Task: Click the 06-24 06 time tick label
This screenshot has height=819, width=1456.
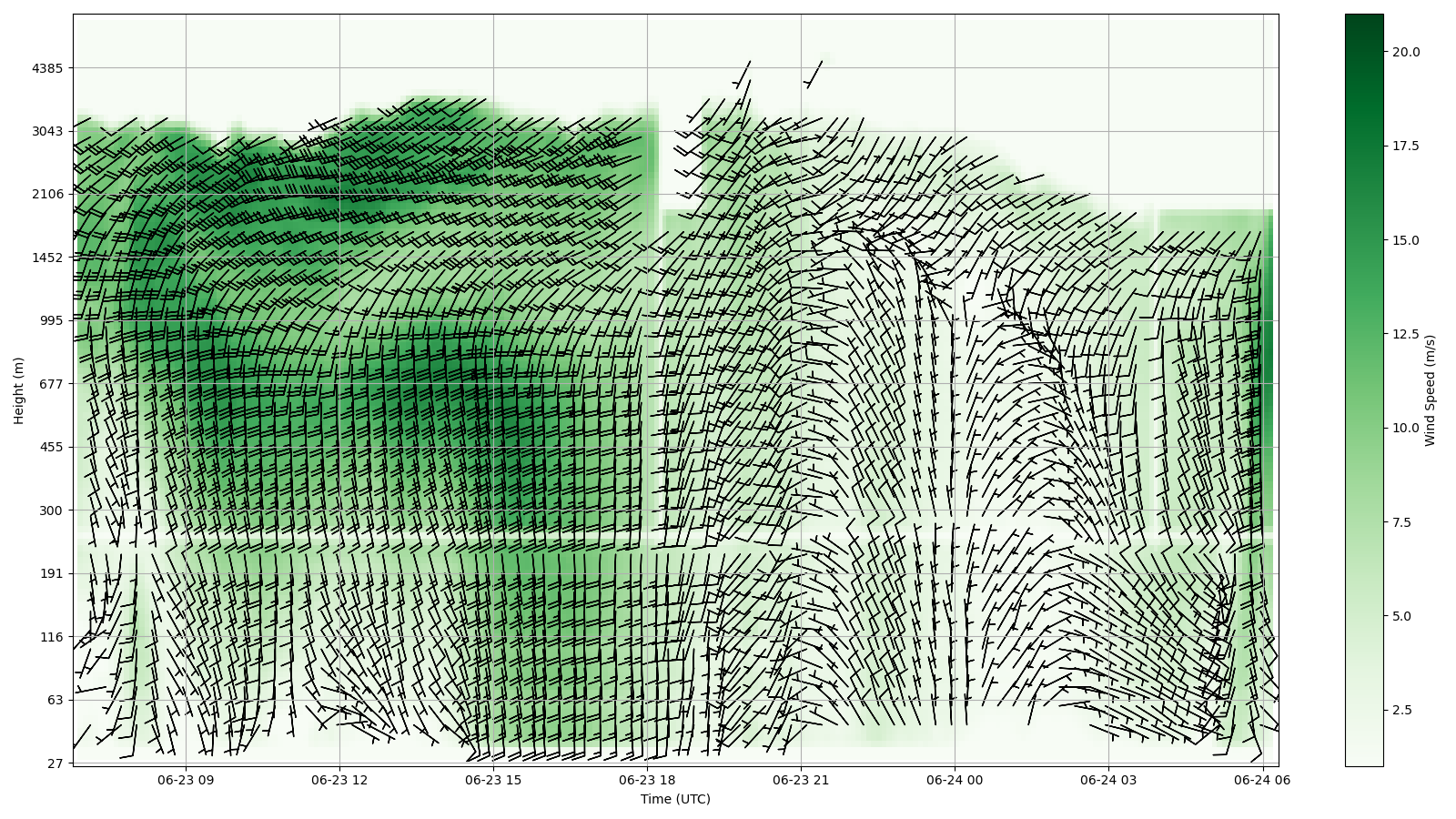Action: [1261, 780]
